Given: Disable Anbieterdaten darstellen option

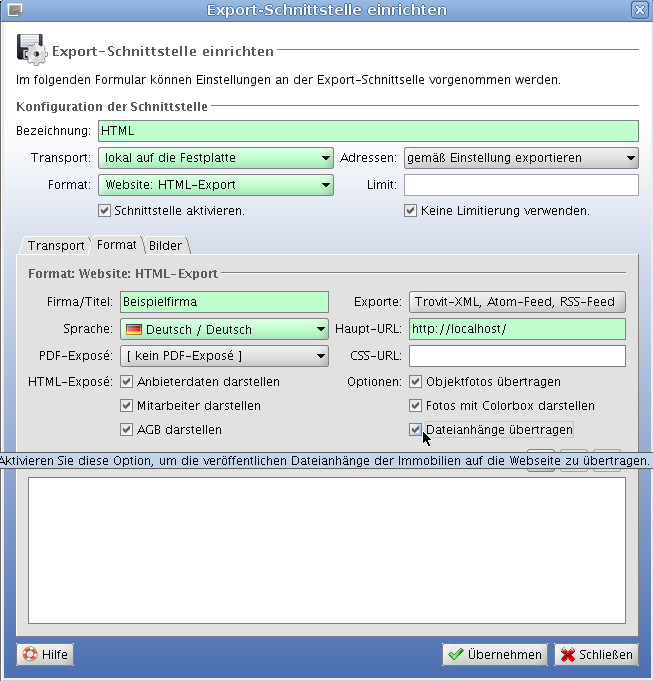Looking at the screenshot, I should tap(127, 382).
